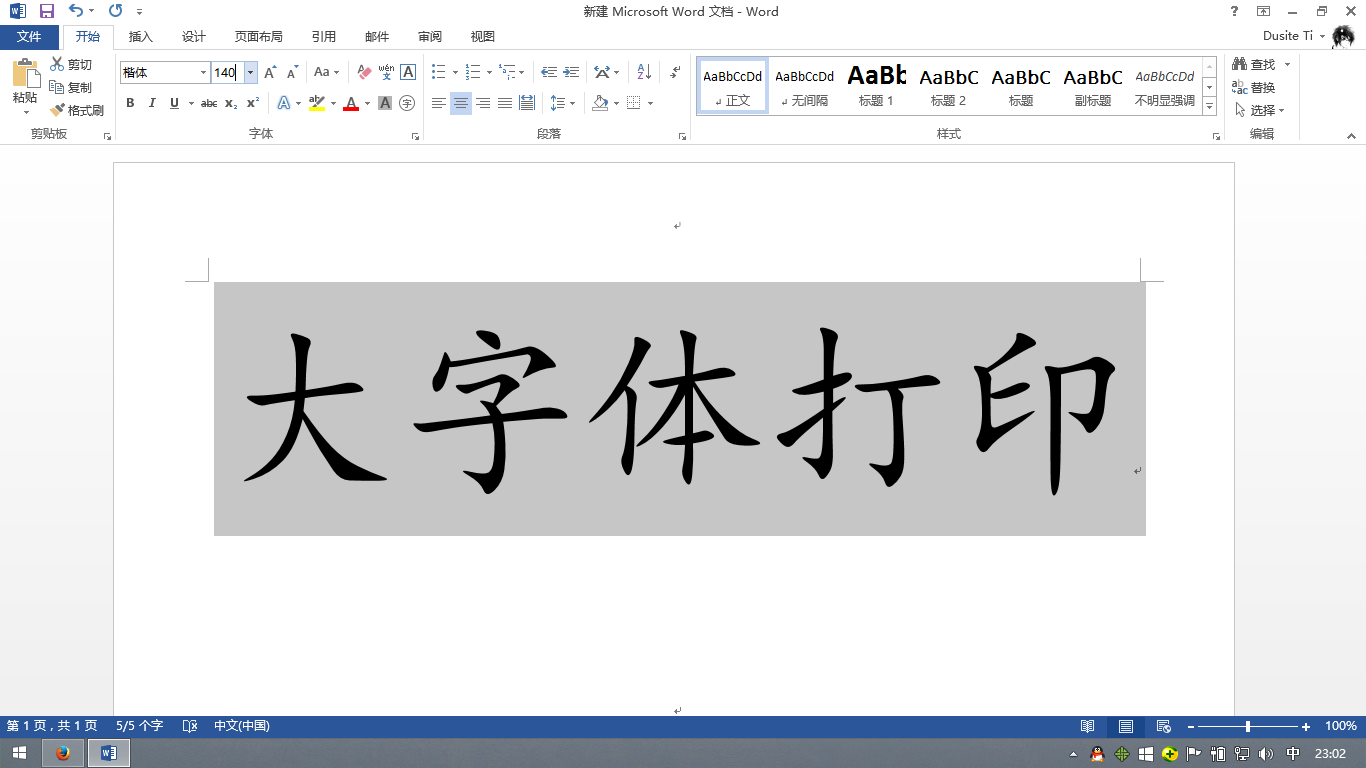Viewport: 1366px width, 768px height.
Task: Open the line spacing dropdown
Action: pyautogui.click(x=563, y=103)
